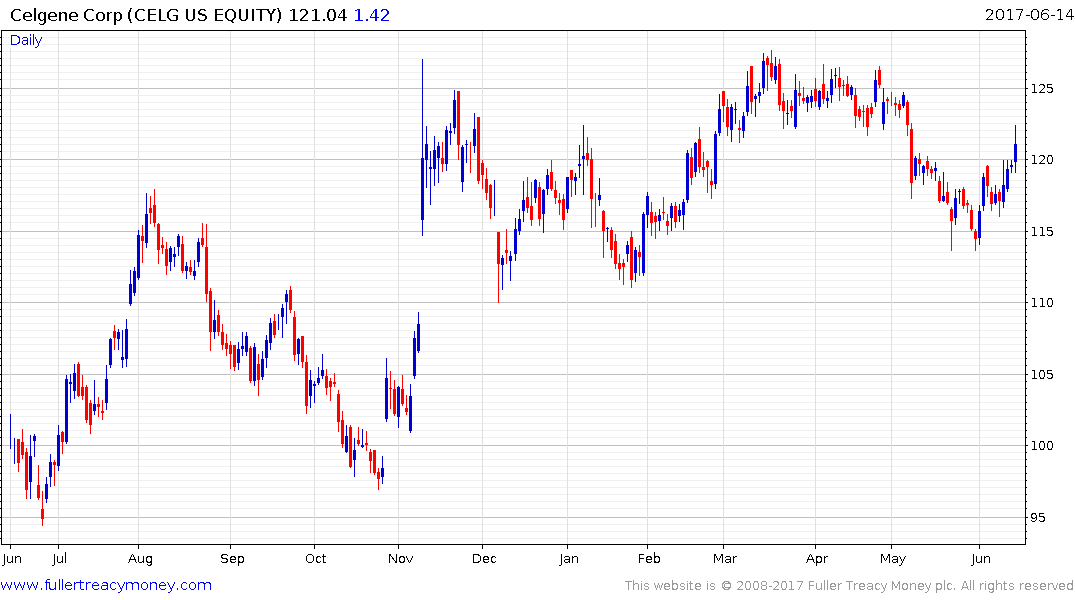
Task: Select the Sep marker on the time axis
Action: tap(232, 558)
